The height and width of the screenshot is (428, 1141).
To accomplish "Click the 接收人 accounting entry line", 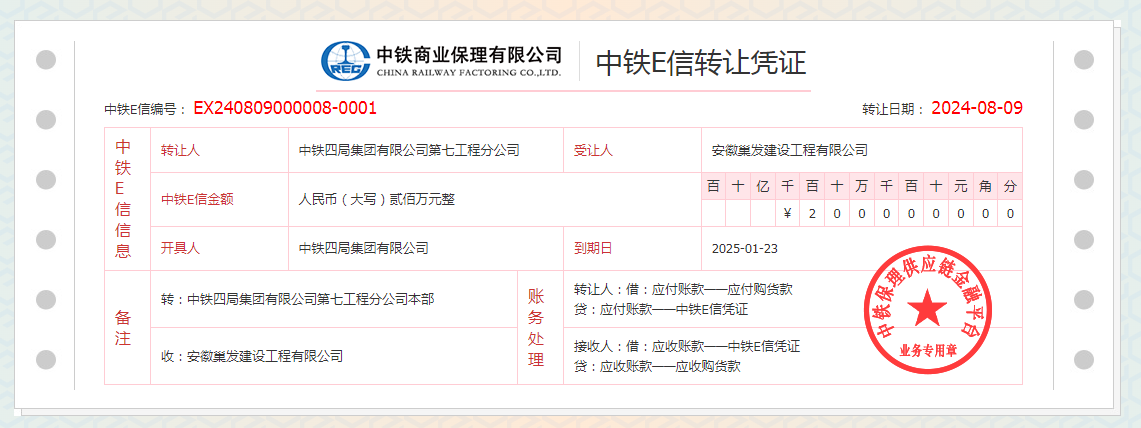I will pos(686,346).
